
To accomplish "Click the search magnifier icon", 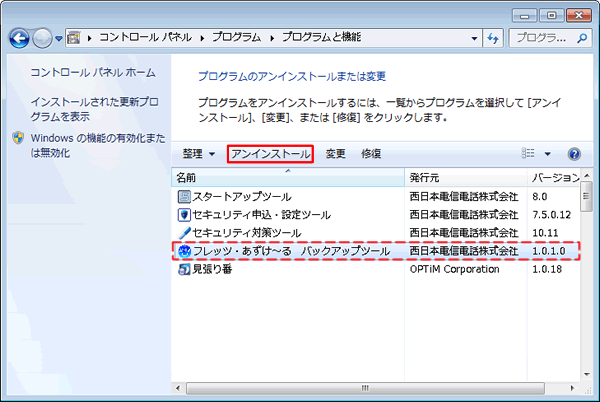I will pyautogui.click(x=582, y=38).
